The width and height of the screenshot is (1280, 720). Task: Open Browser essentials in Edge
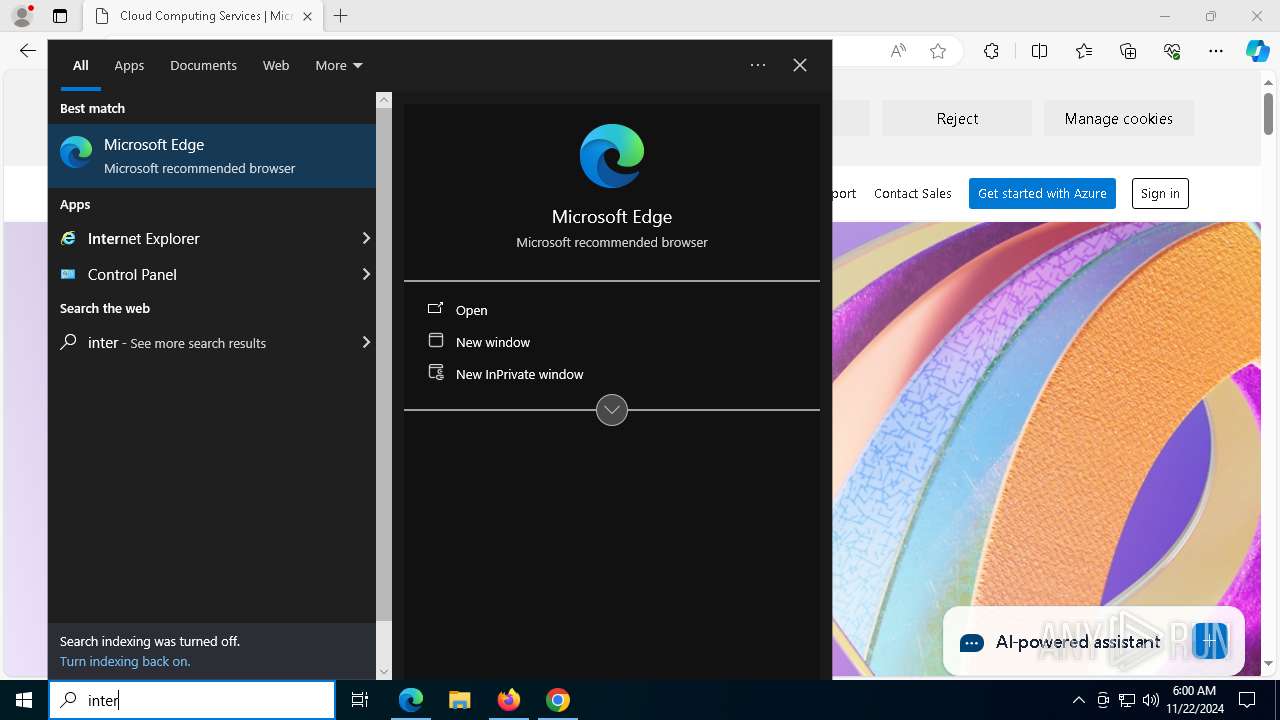click(1172, 51)
